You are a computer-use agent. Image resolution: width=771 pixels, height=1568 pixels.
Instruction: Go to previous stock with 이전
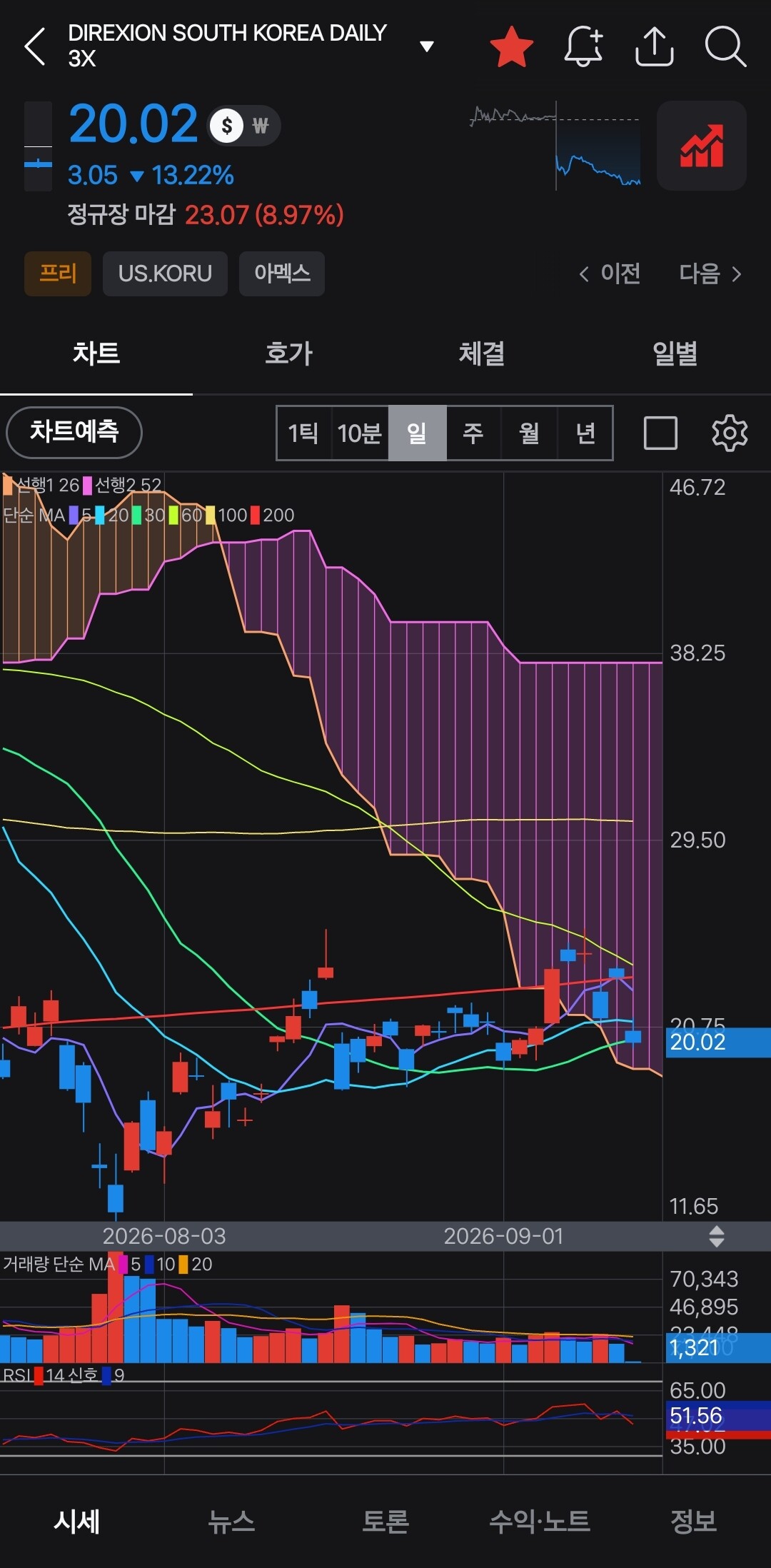point(610,273)
